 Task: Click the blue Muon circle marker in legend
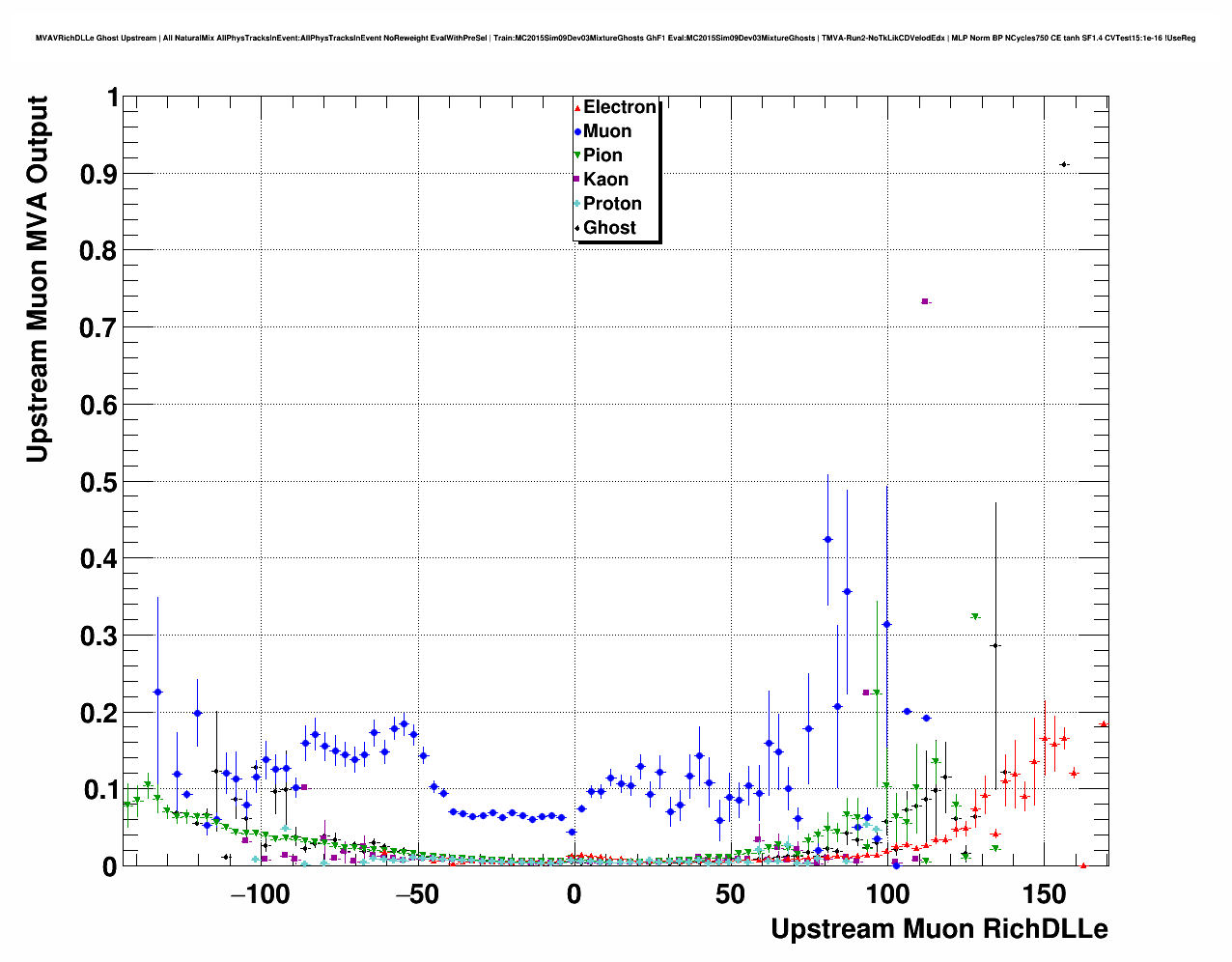tap(577, 132)
